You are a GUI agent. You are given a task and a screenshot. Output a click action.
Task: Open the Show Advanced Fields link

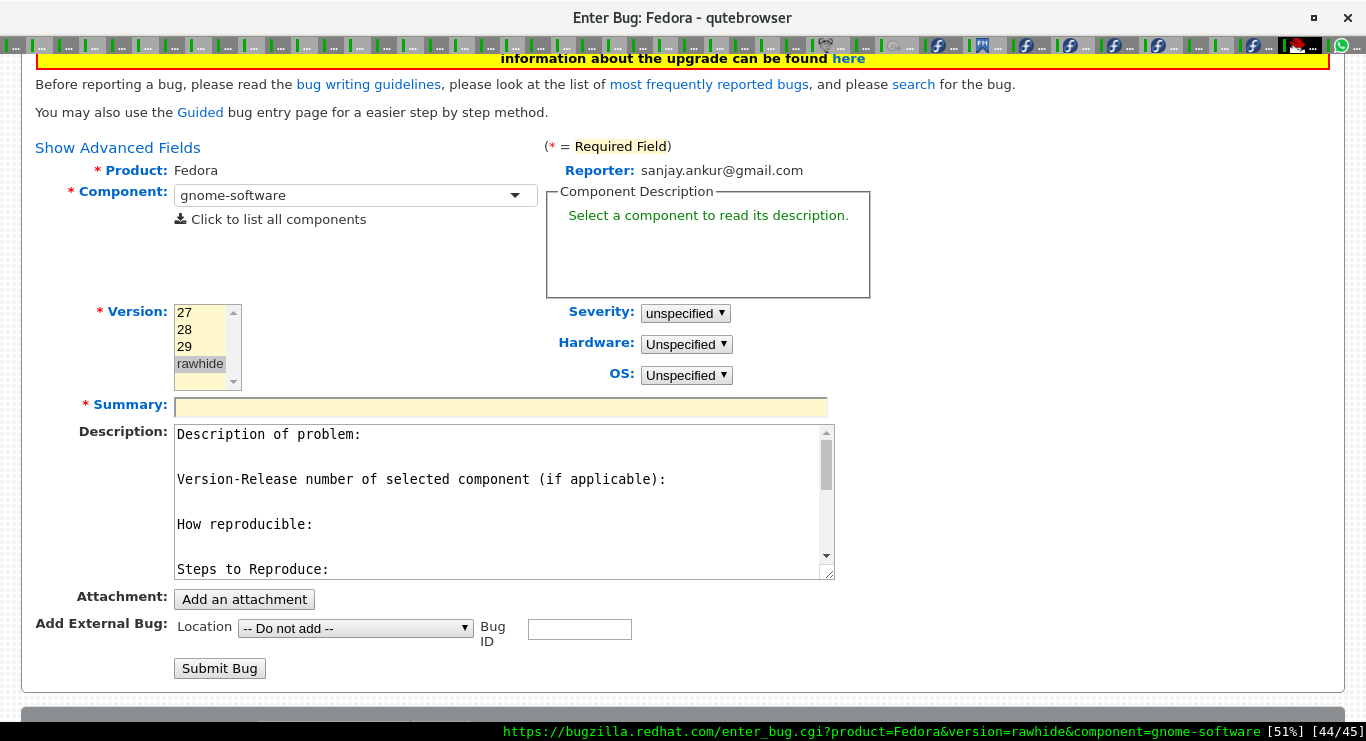click(117, 147)
